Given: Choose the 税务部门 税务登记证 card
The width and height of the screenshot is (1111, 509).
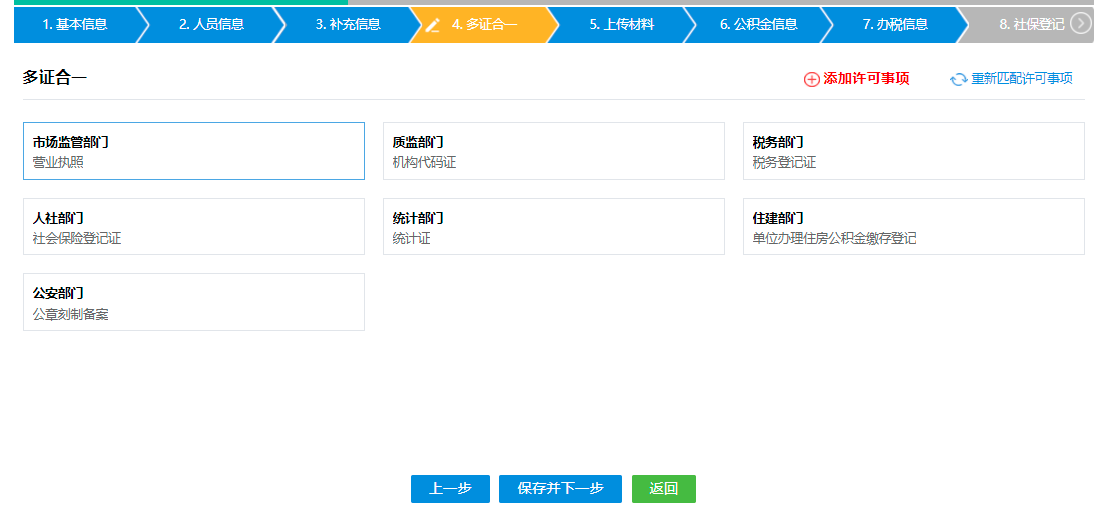Looking at the screenshot, I should pos(913,151).
